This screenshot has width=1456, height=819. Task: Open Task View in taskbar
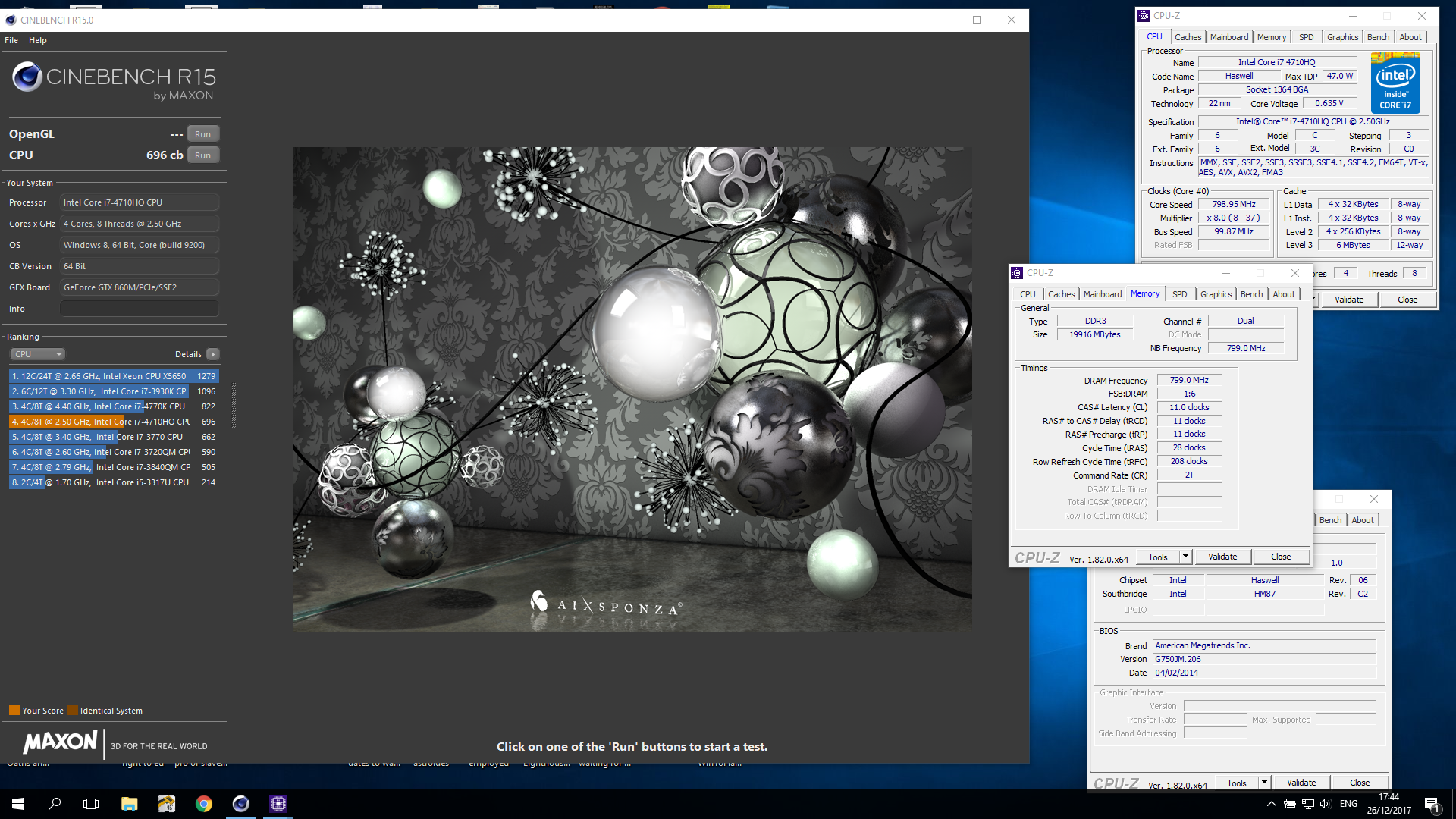91,804
